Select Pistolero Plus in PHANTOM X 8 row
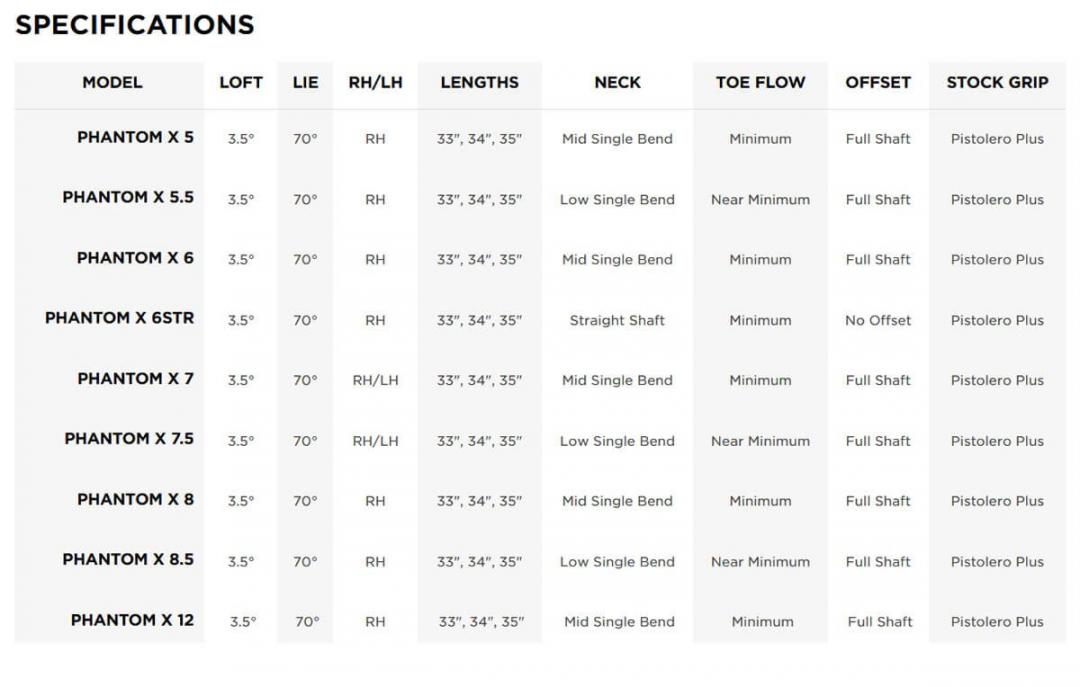The image size is (1080, 687). click(x=997, y=501)
